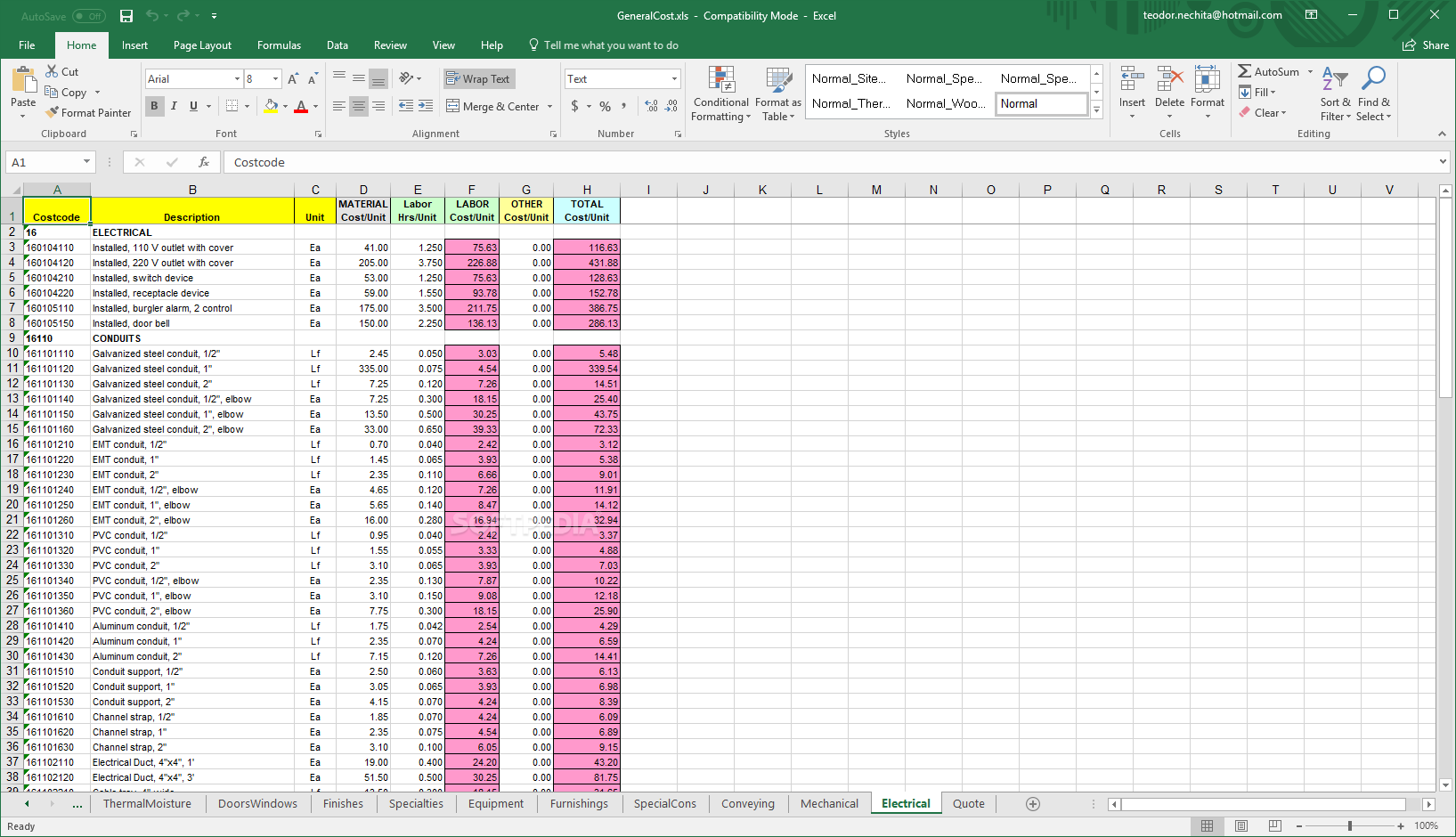
Task: Click the Cut scissors icon
Action: (x=52, y=71)
